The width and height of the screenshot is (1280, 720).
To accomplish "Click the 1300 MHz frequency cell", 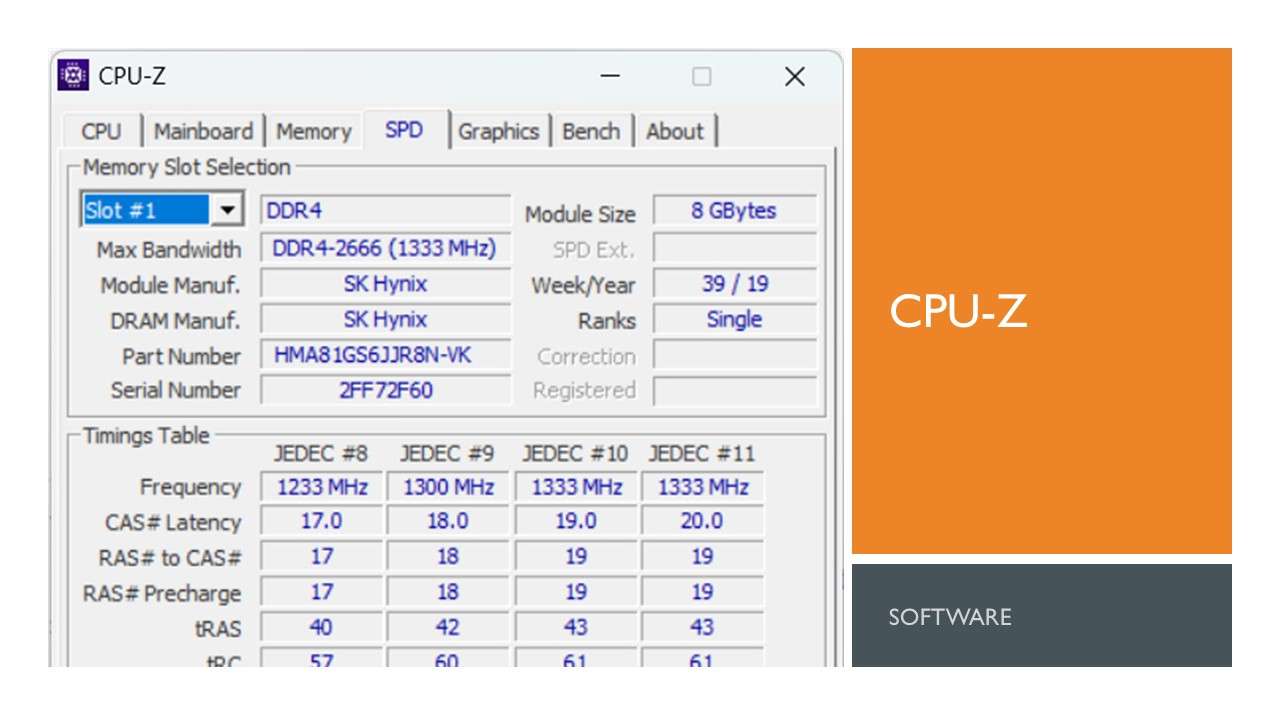I will [448, 487].
